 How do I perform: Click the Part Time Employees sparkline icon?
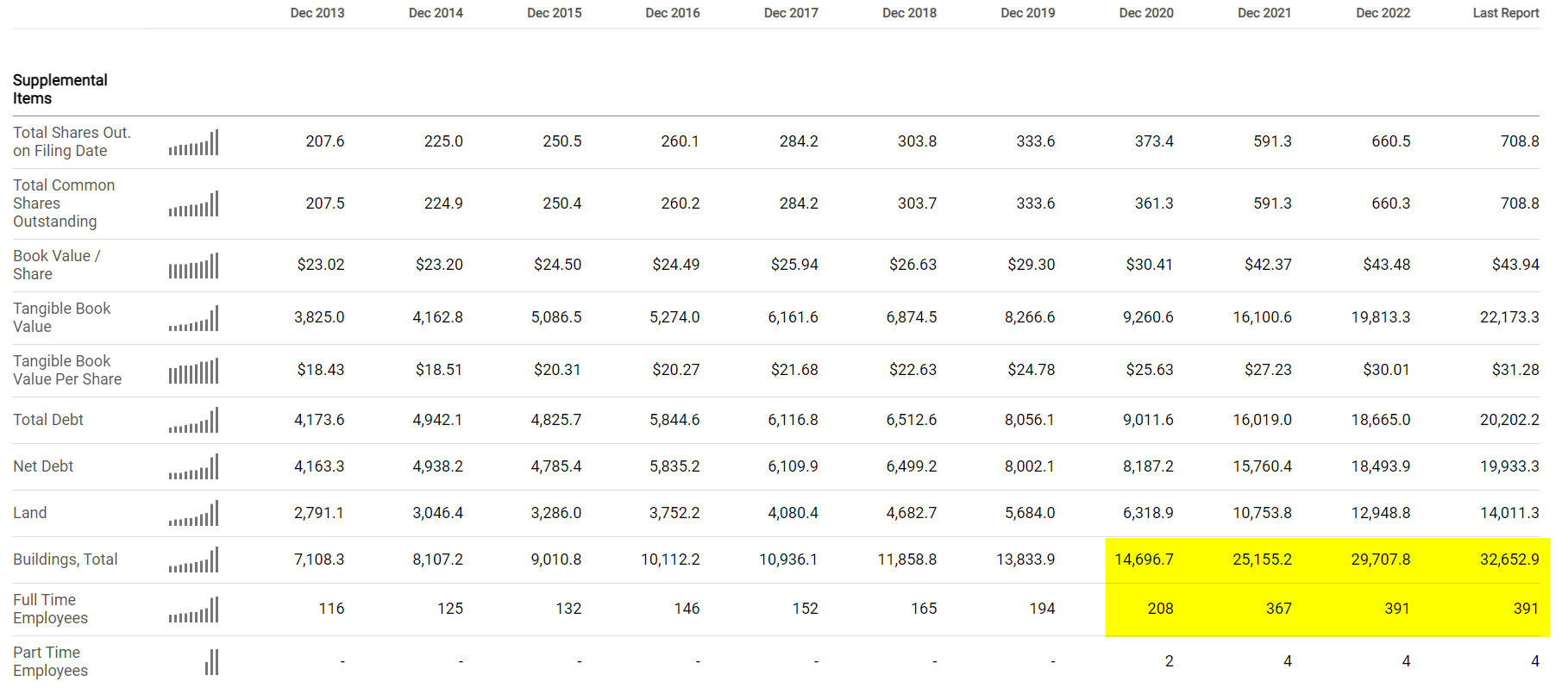211,662
